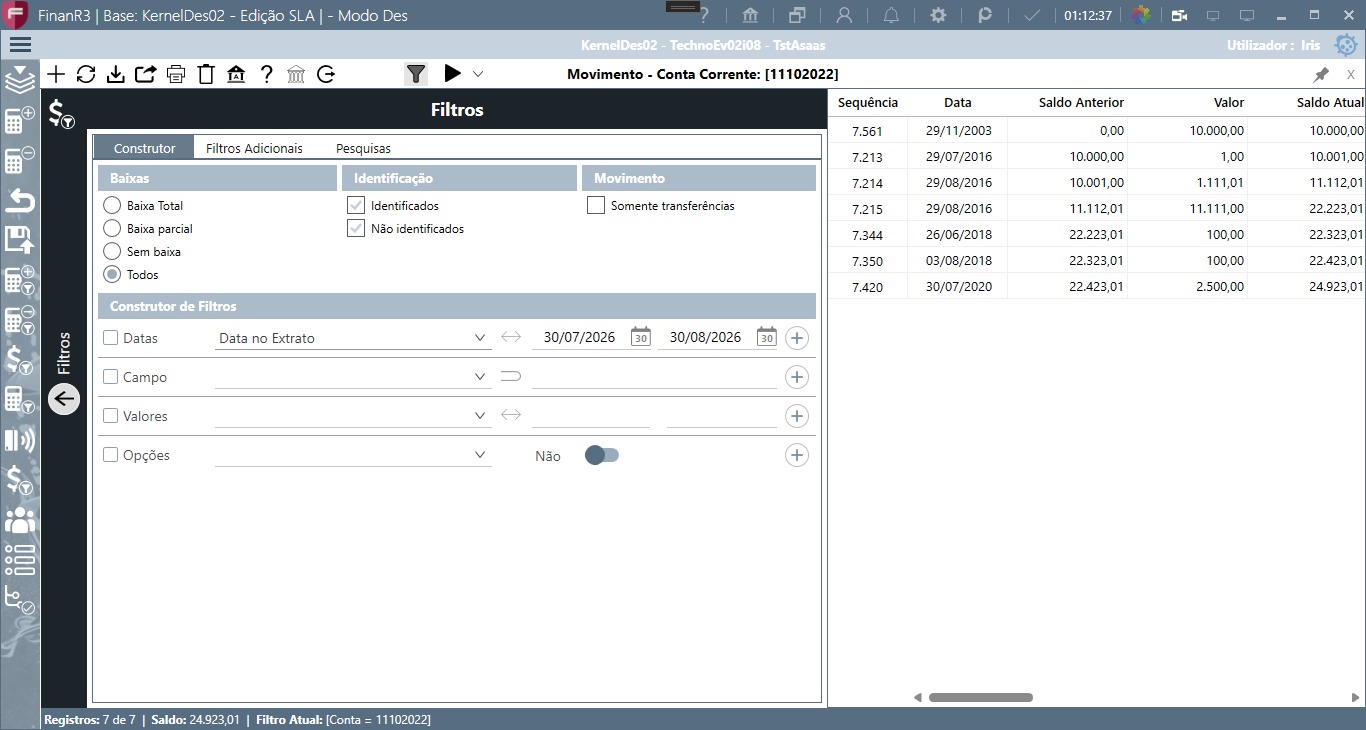Click the refresh arrows icon in toolbar
The width and height of the screenshot is (1366, 730).
(x=86, y=74)
